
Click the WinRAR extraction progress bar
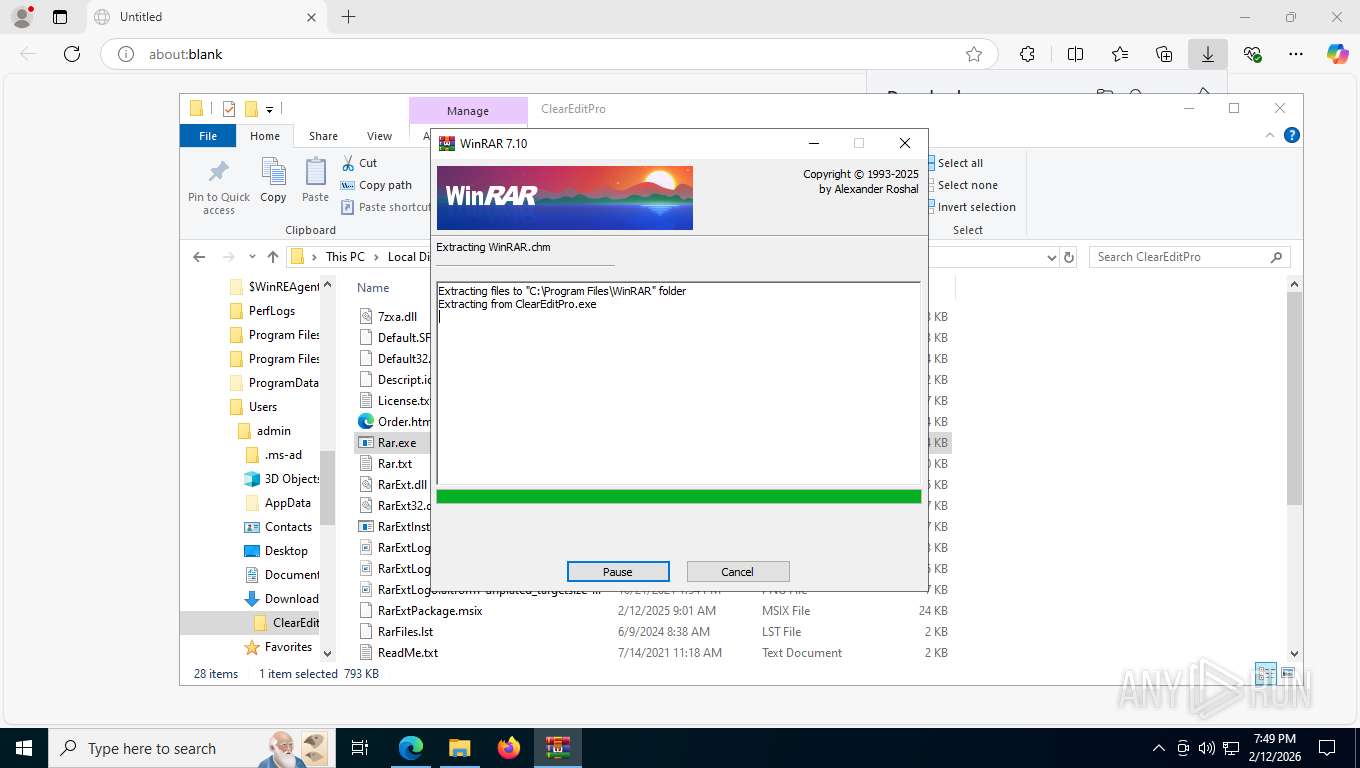[679, 497]
